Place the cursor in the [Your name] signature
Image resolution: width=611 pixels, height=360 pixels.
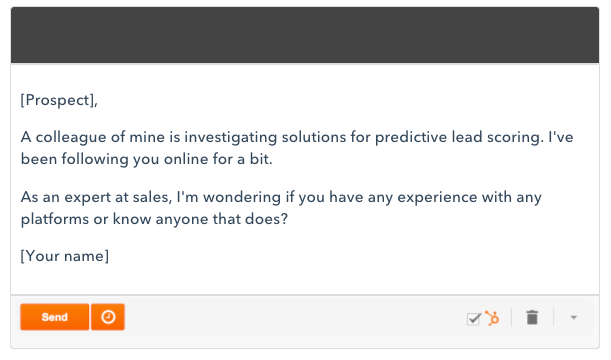65,256
